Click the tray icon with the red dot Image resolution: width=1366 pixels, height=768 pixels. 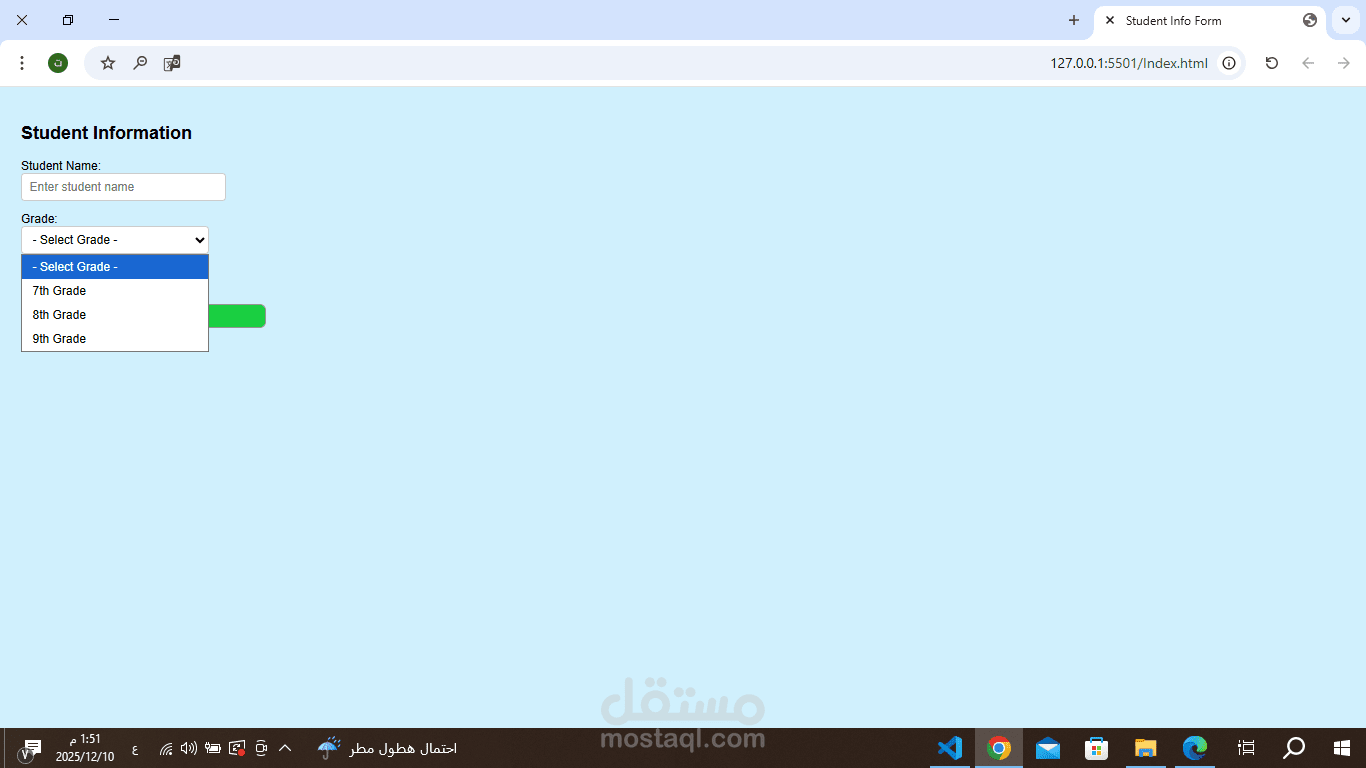click(237, 748)
